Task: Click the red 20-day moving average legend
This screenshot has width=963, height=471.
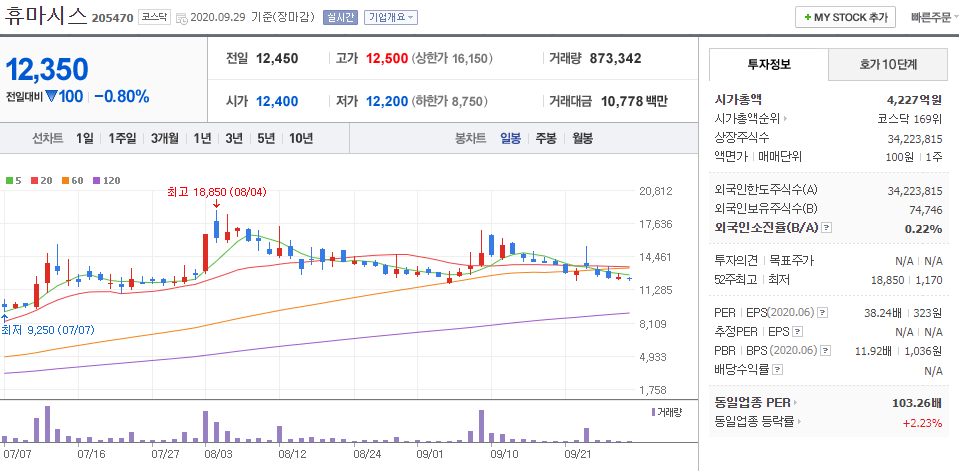Action: tap(41, 181)
